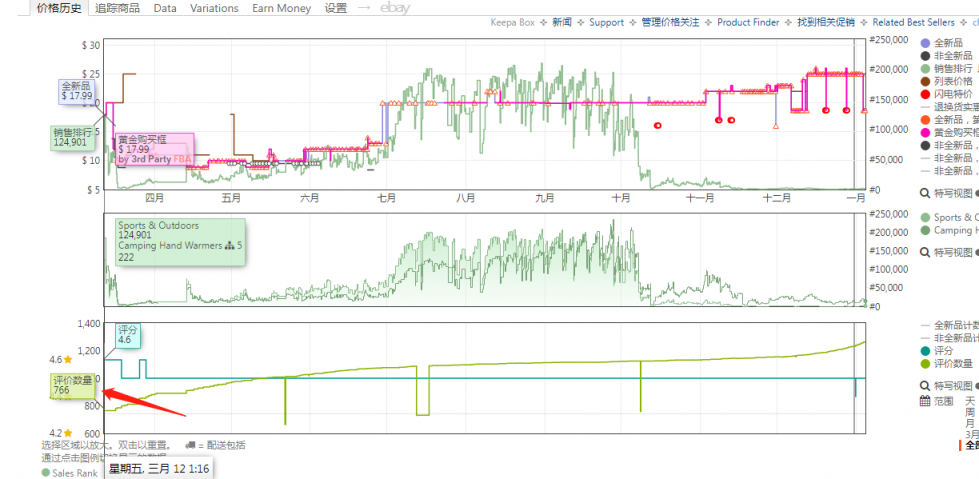This screenshot has width=979, height=479.
Task: Toggle the 退换货 series legend entry
Action: (950, 107)
